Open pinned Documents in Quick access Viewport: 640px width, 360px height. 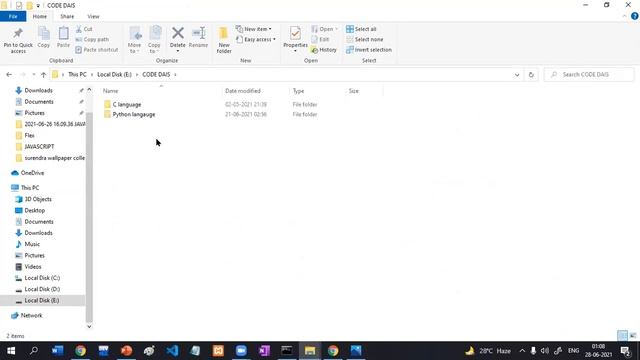coord(39,102)
